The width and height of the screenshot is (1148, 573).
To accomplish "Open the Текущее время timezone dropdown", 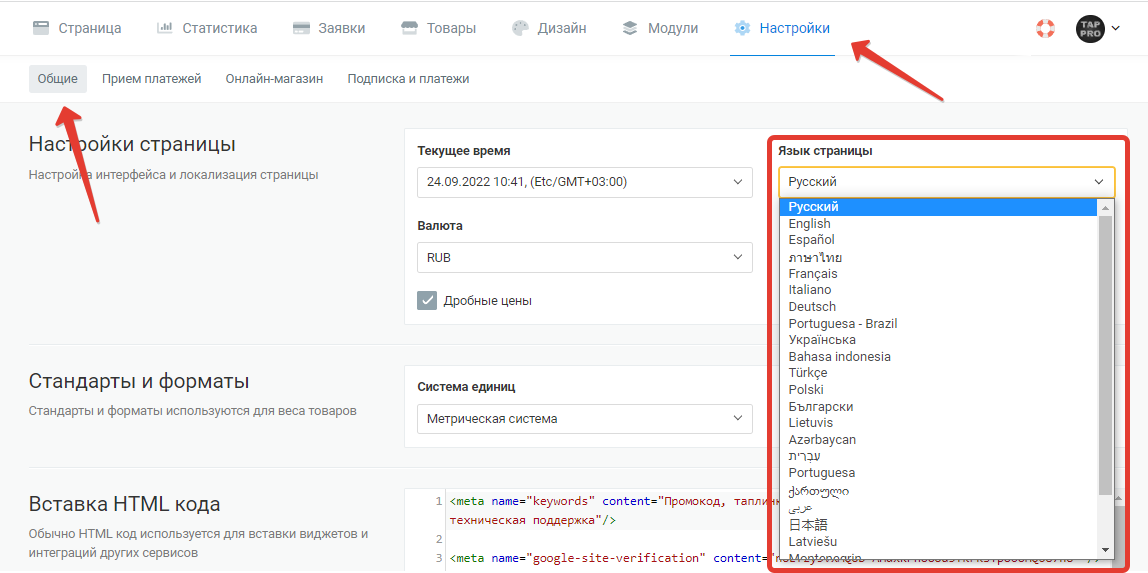I will point(584,182).
